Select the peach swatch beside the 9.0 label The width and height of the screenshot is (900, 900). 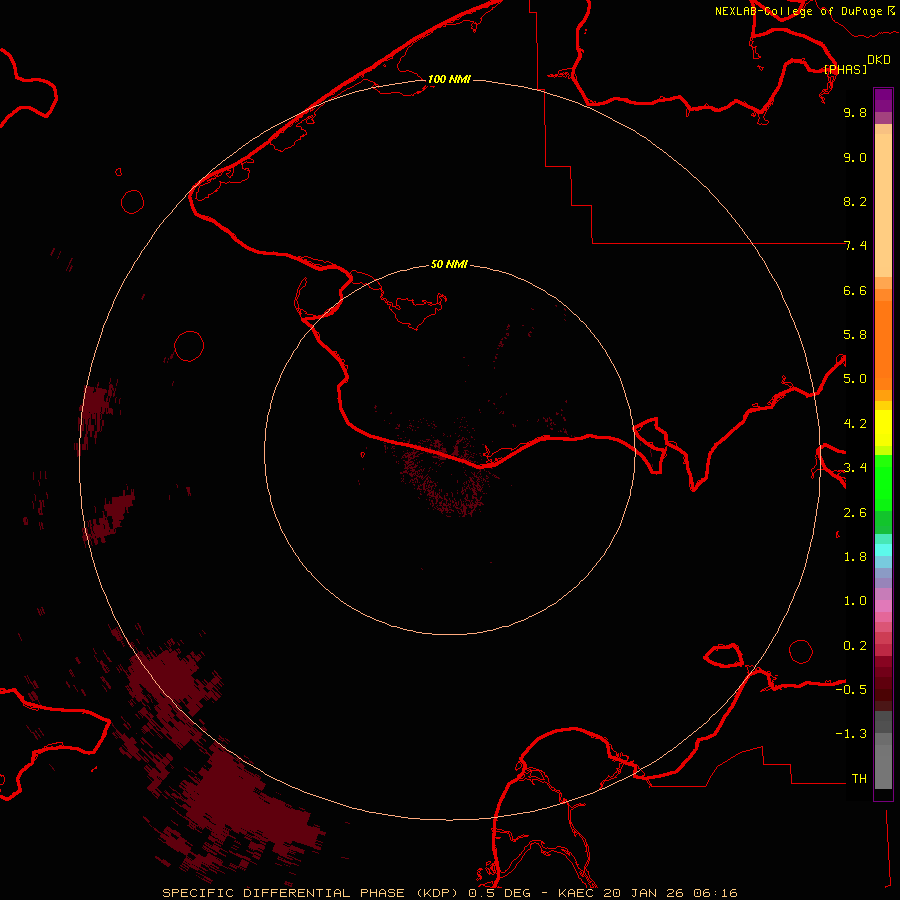point(883,158)
